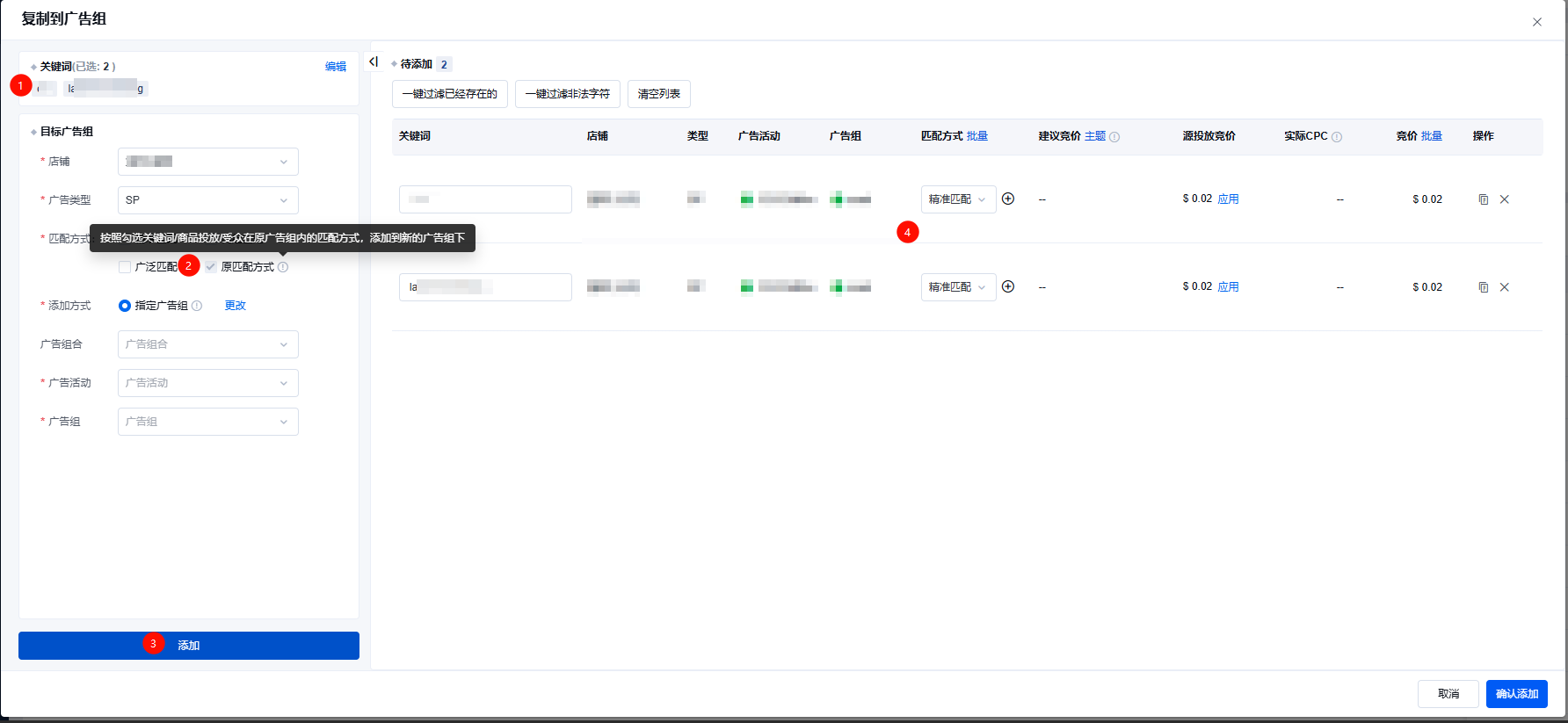This screenshot has width=1568, height=723.
Task: Open the 广告类型 SP dropdown
Action: coord(207,200)
